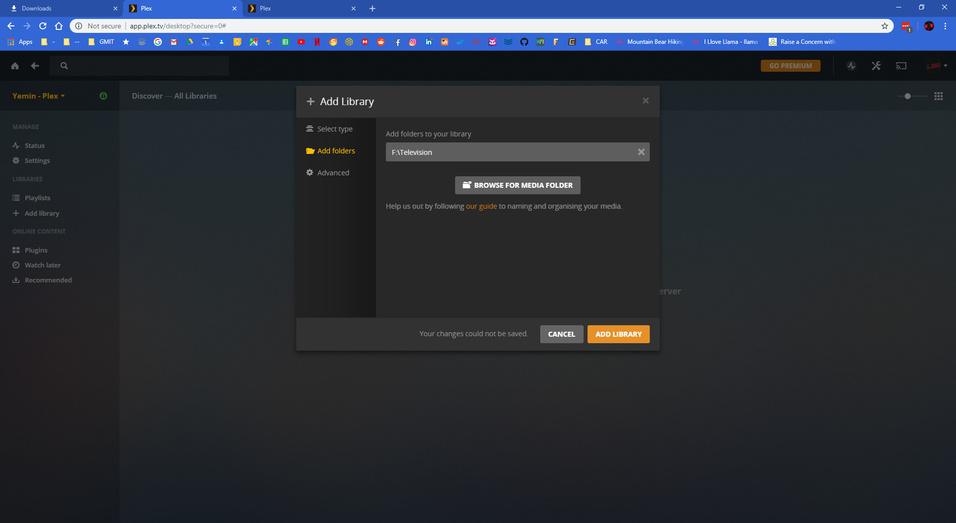The height and width of the screenshot is (523, 956).
Task: Click the Plex search box
Action: tap(139, 66)
